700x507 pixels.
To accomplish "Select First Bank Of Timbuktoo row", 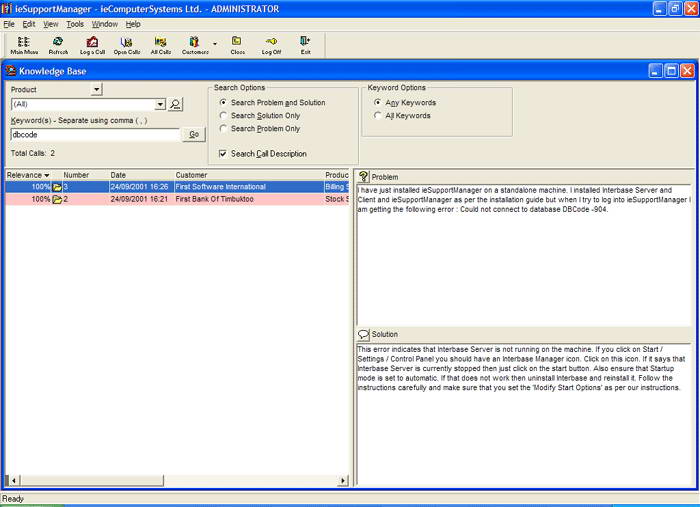I will tap(177, 199).
